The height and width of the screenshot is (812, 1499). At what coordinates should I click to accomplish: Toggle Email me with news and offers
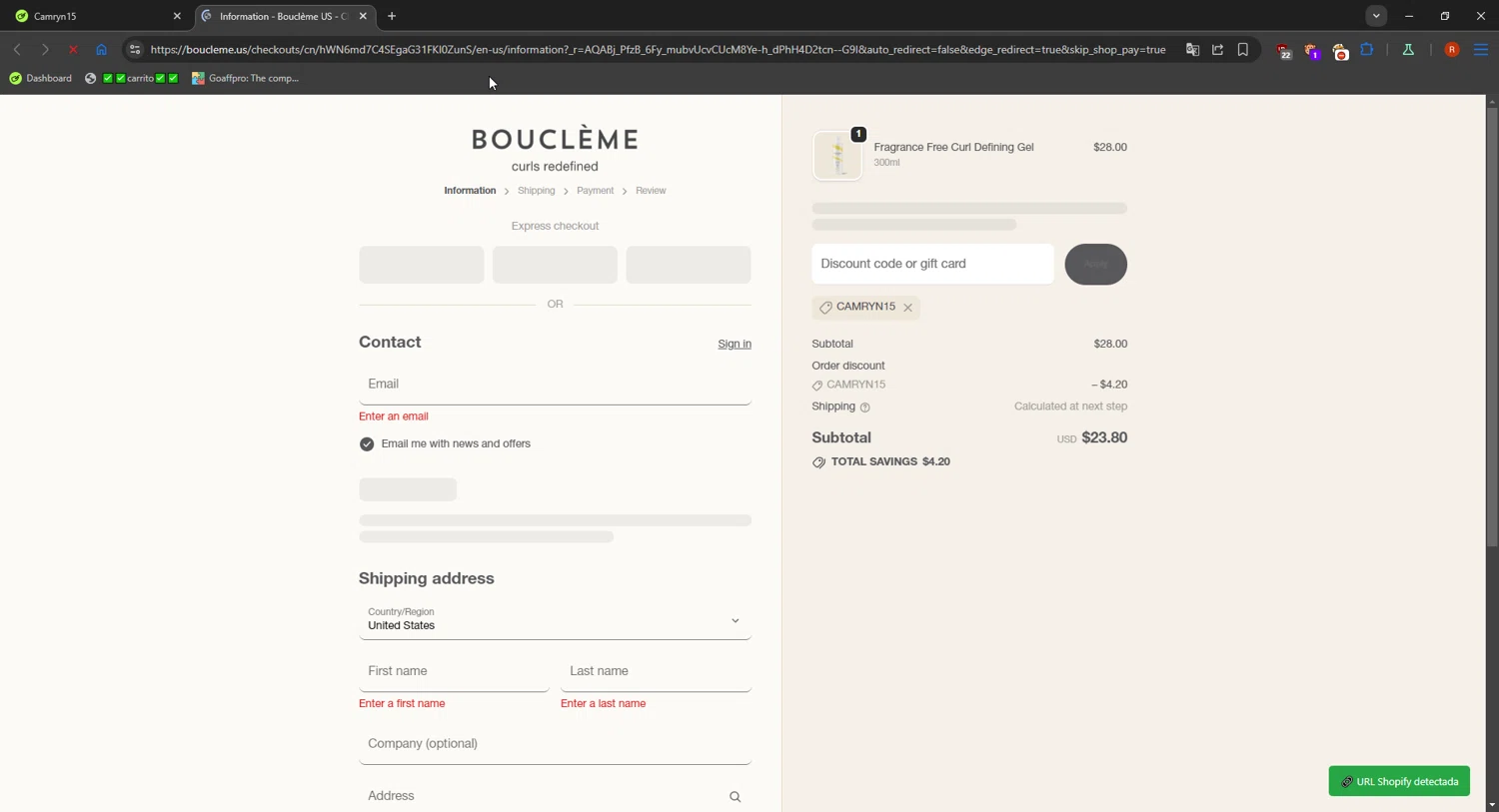point(367,444)
